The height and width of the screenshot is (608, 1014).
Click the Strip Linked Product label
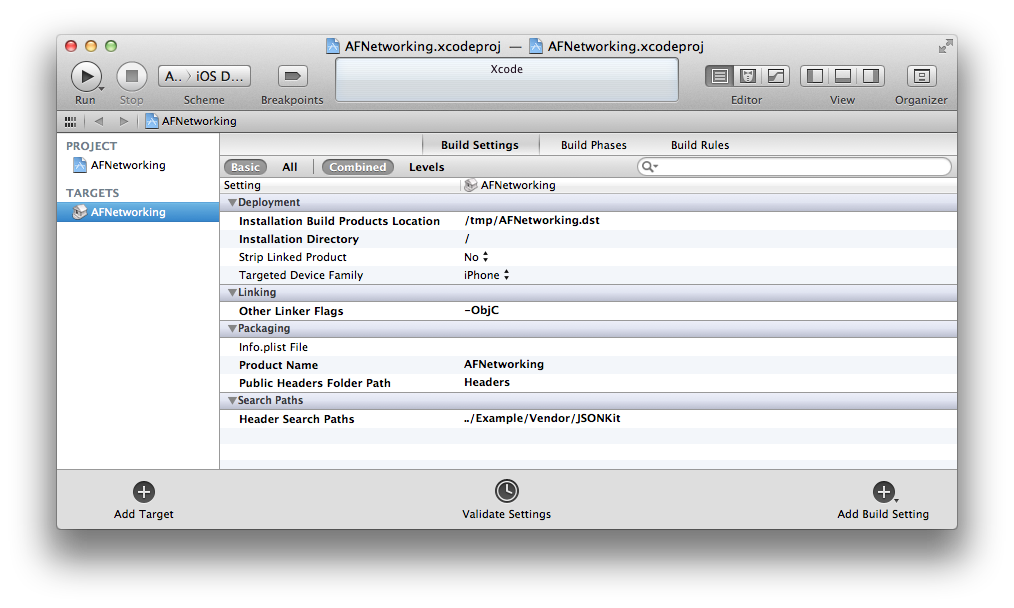click(292, 257)
